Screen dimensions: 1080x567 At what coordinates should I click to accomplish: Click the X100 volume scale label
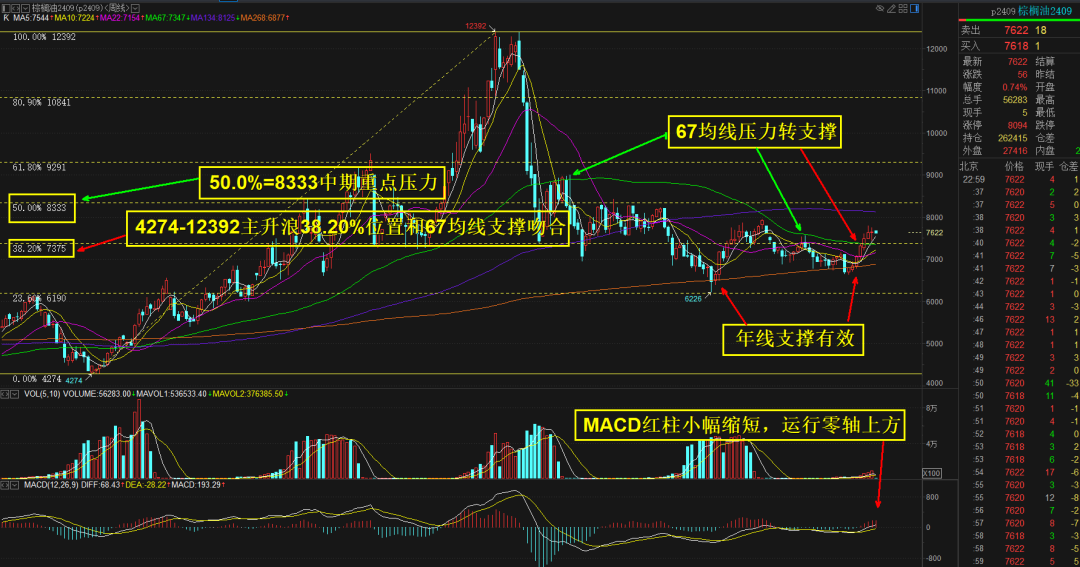932,473
